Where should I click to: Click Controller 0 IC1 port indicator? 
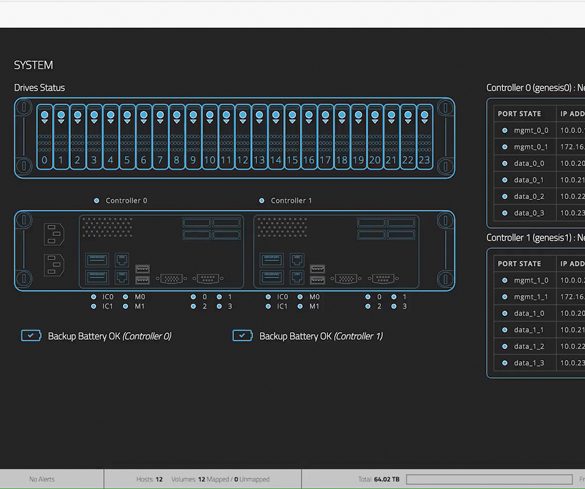pos(93,306)
